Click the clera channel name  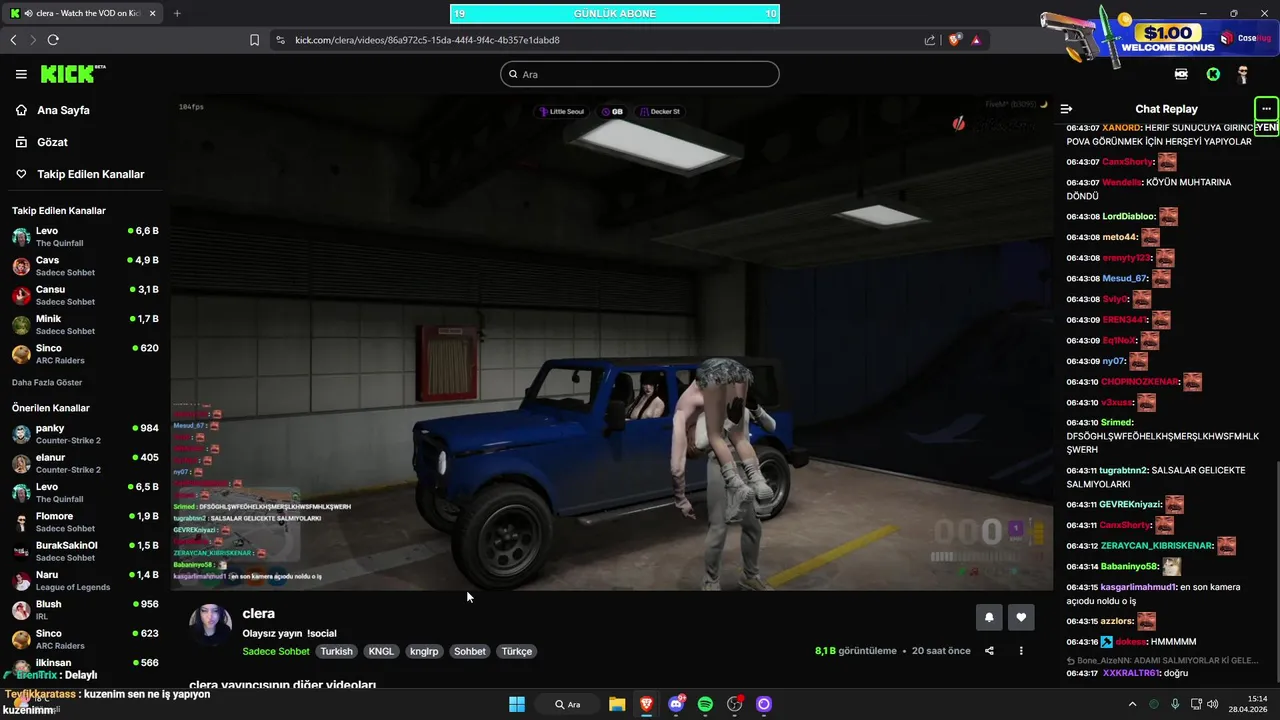pos(258,614)
